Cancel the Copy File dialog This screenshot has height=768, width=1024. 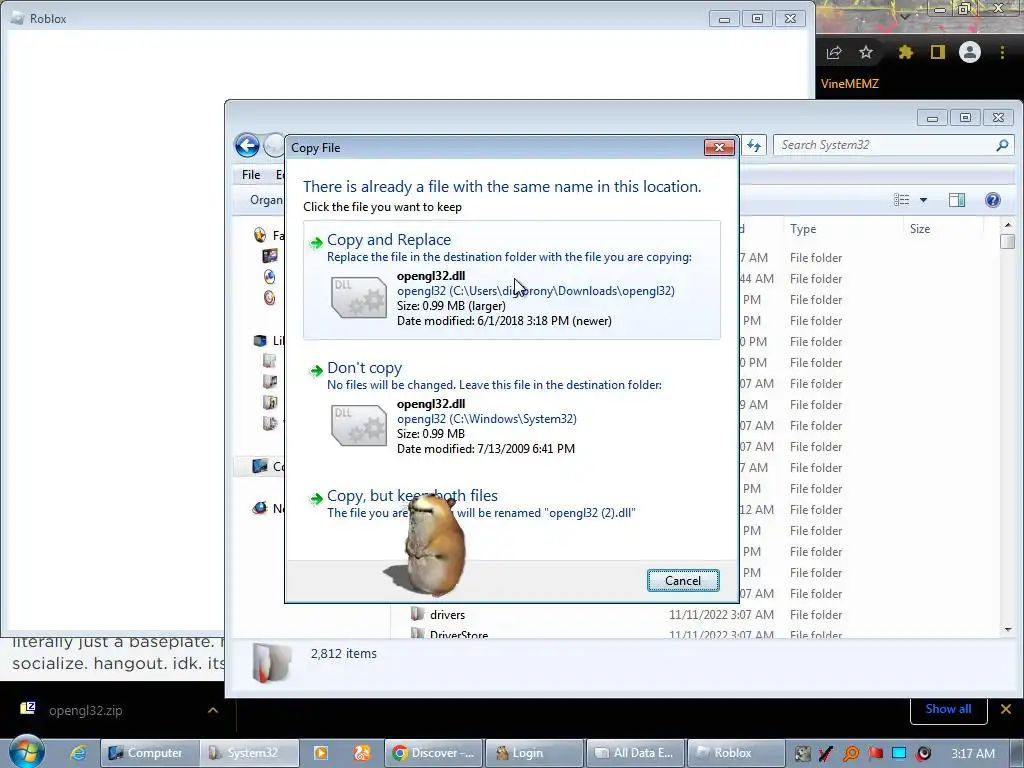coord(683,581)
